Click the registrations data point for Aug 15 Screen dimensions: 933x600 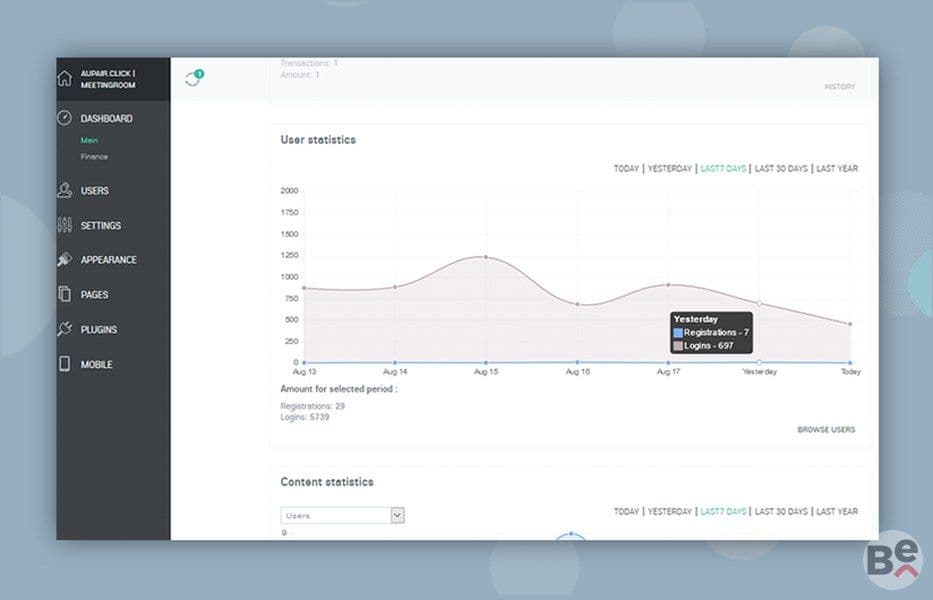tap(486, 362)
